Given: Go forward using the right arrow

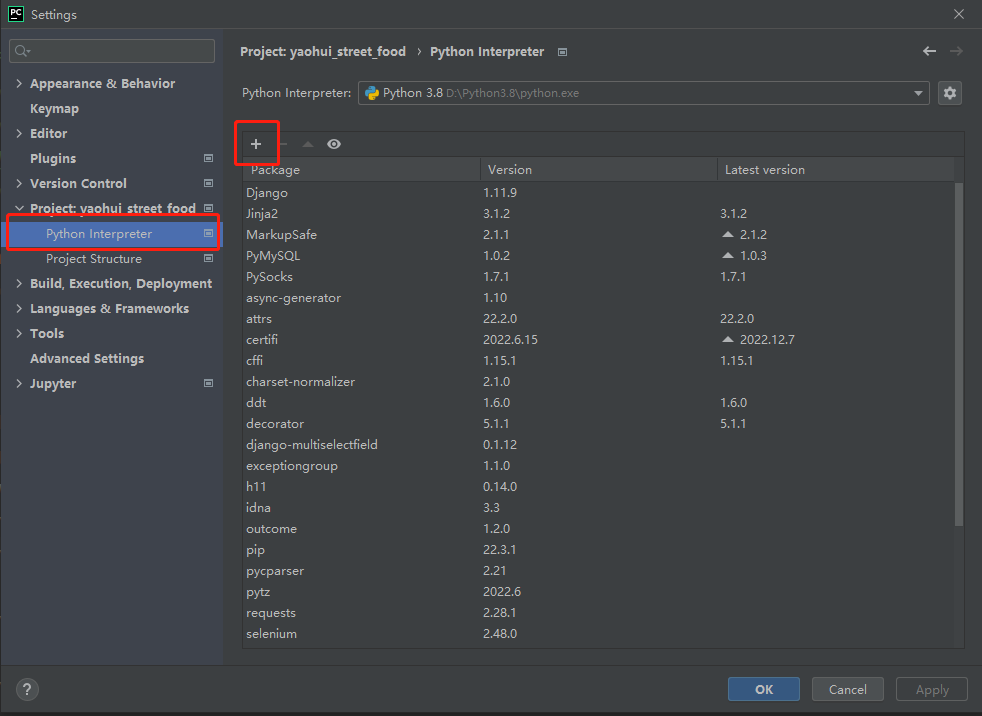Looking at the screenshot, I should pos(956,51).
